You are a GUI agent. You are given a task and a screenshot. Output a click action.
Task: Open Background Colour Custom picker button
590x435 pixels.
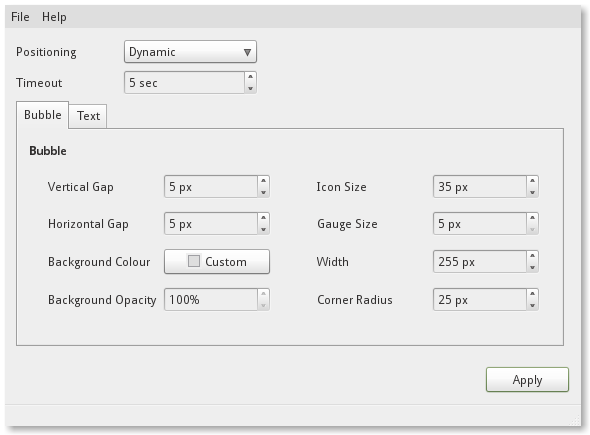click(217, 262)
